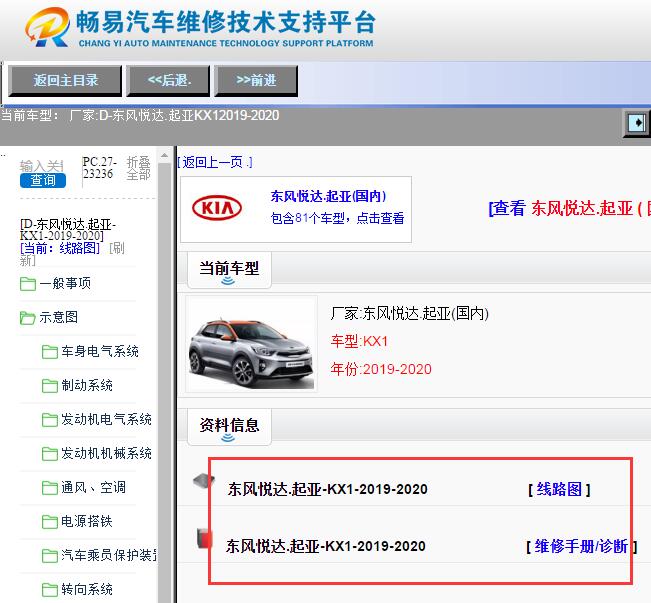The image size is (651, 603).
Task: Click 东风悦达.起亚-KX1-2019-2020 text in 线路图 row
Action: click(328, 489)
